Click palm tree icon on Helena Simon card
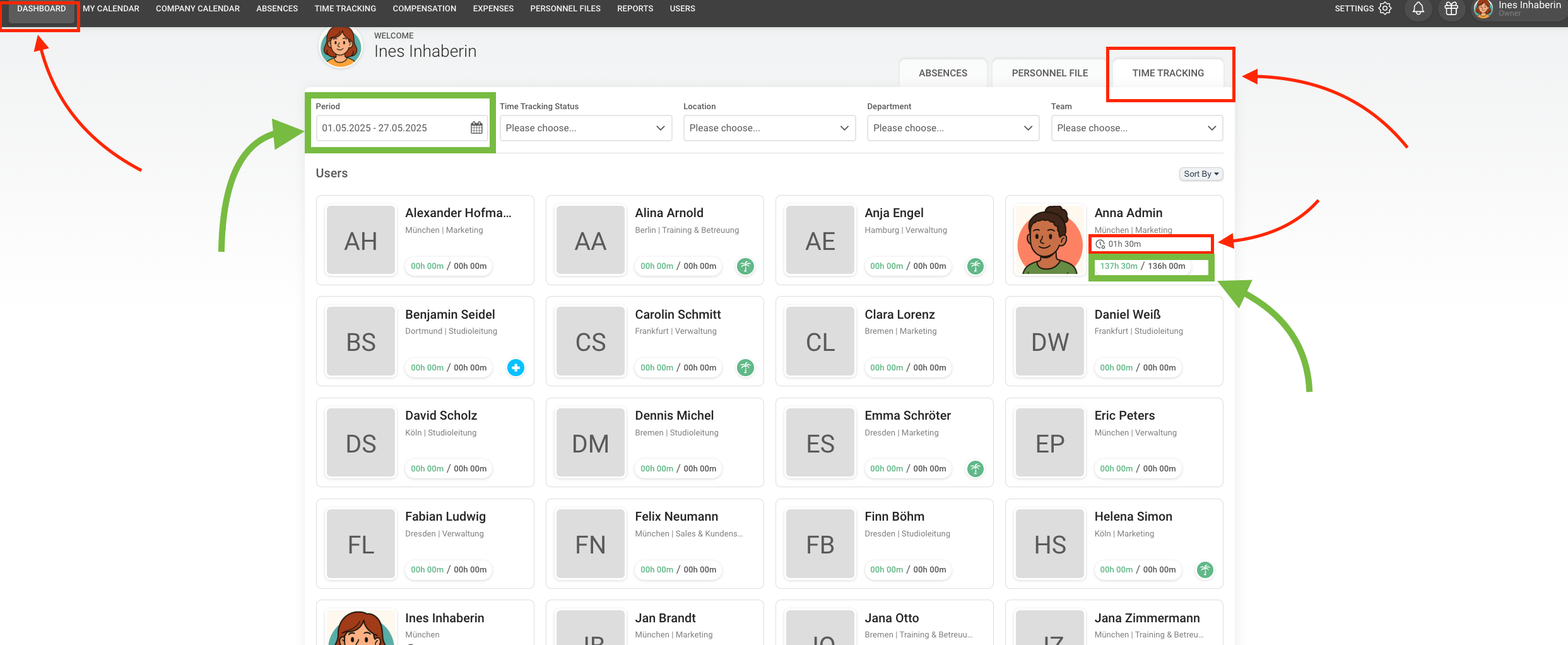 click(1205, 570)
